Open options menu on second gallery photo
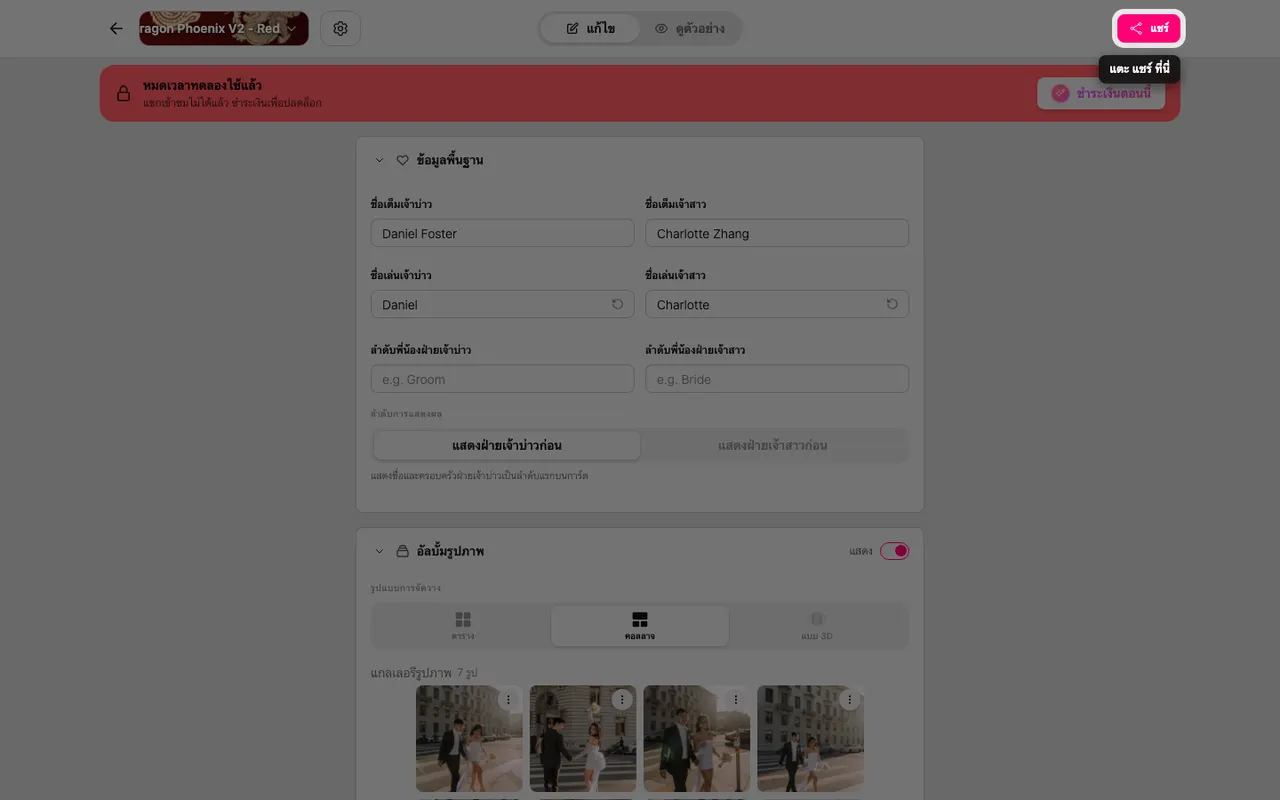 [622, 700]
